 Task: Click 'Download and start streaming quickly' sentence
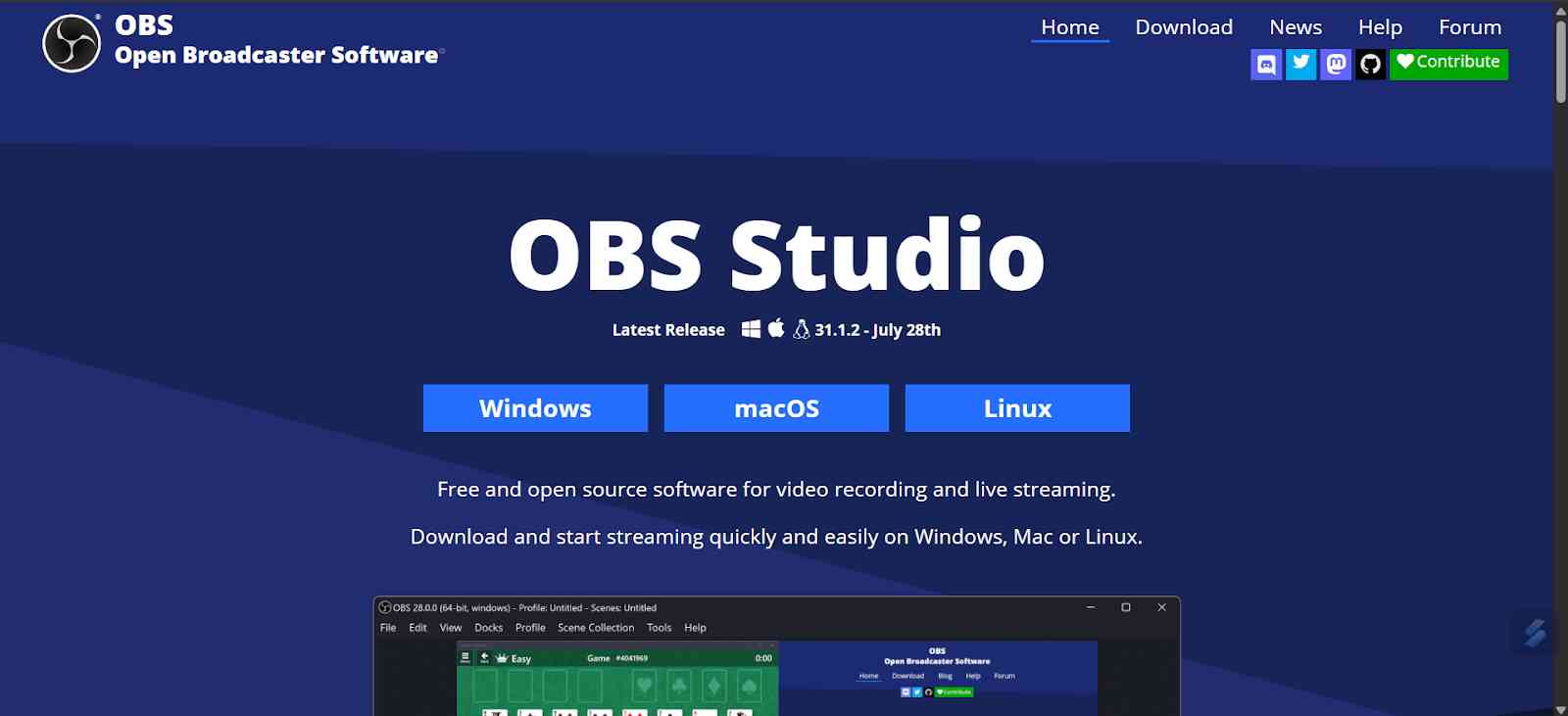coord(776,537)
